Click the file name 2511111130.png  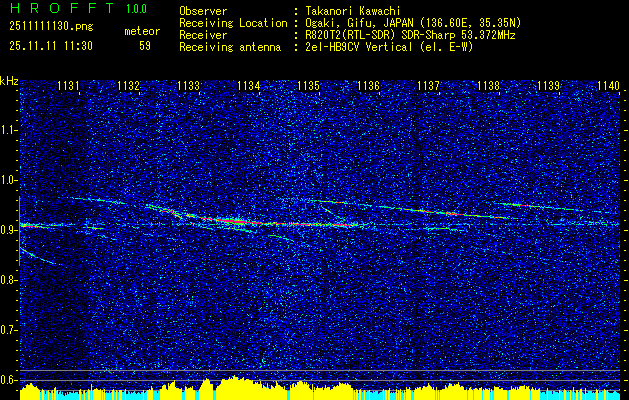point(51,26)
